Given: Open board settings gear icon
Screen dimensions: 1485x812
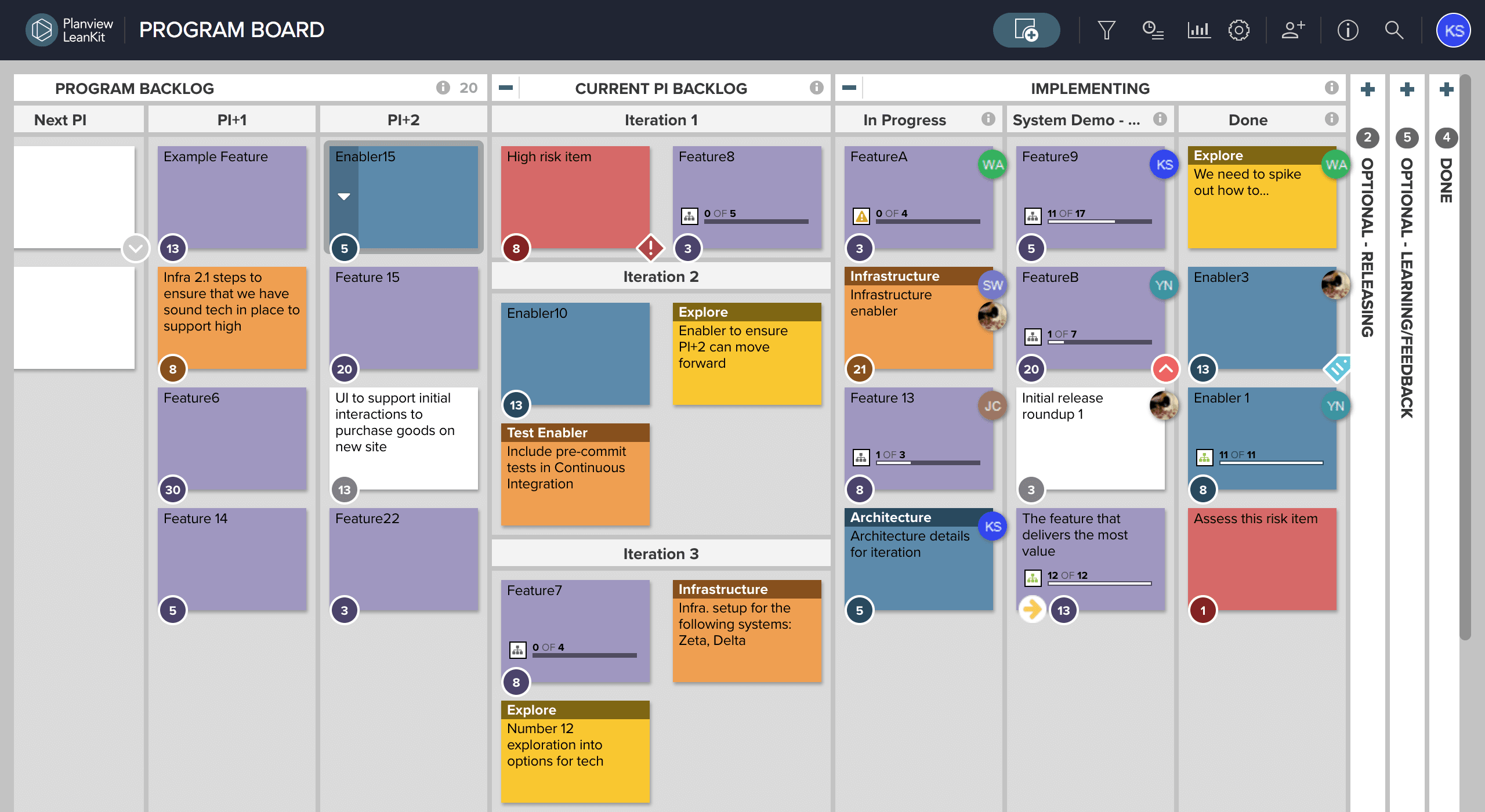Looking at the screenshot, I should pyautogui.click(x=1238, y=30).
